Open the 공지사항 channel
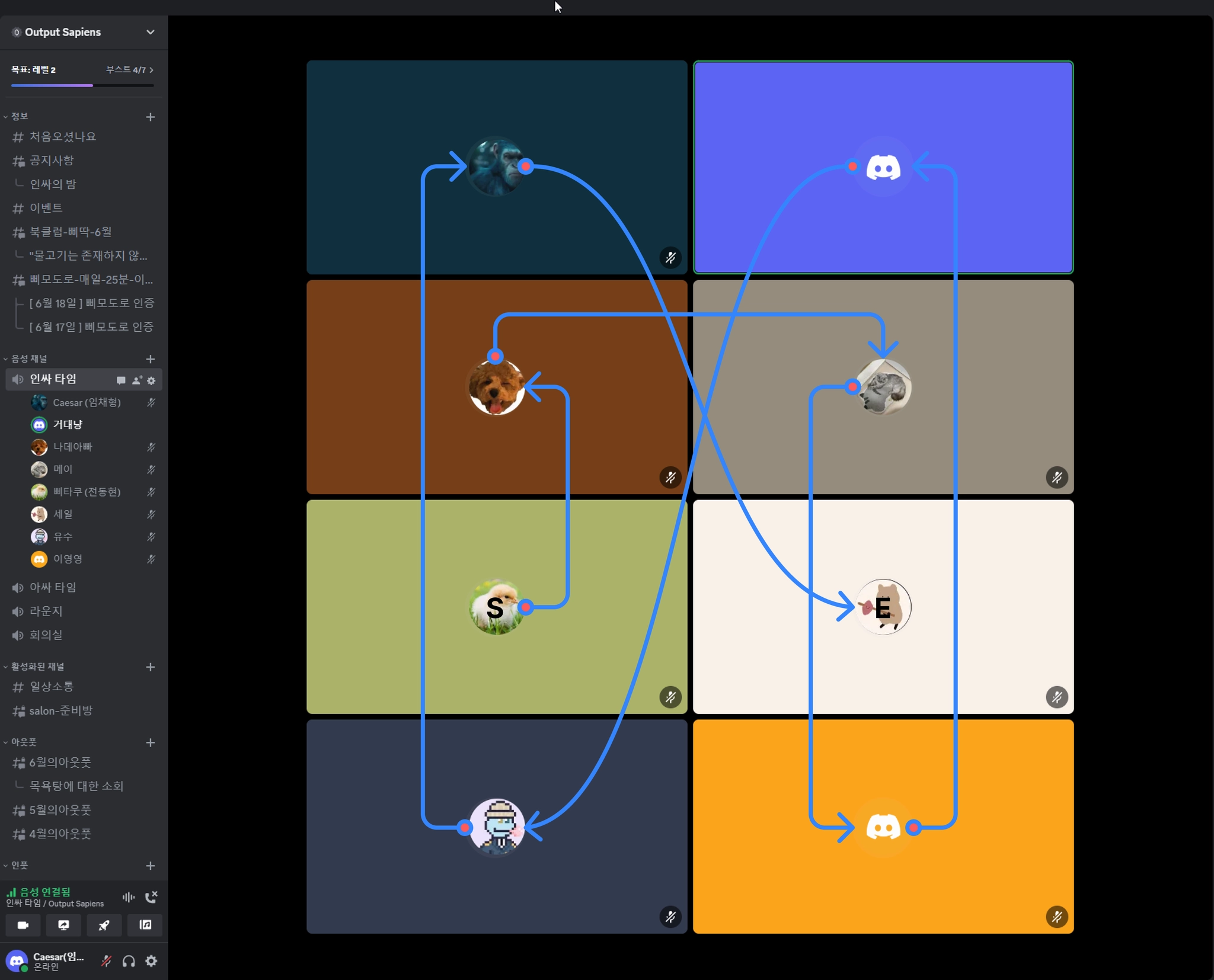1214x980 pixels. (x=52, y=161)
